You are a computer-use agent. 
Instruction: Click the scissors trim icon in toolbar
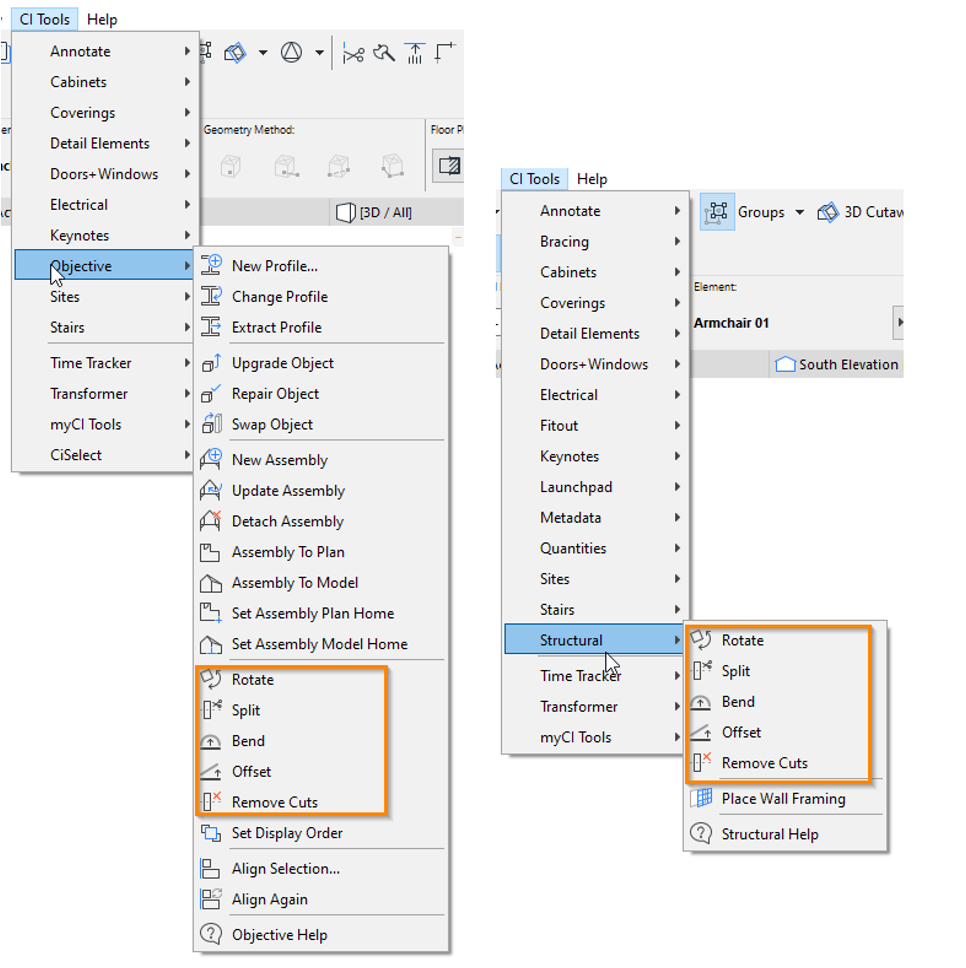(x=353, y=53)
